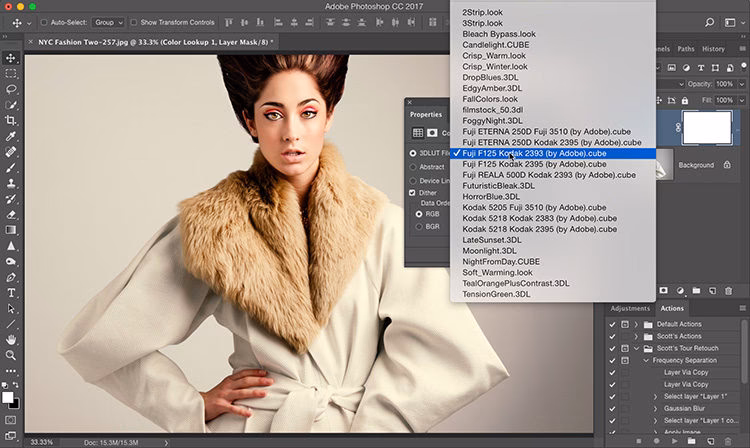
Task: Switch to the Paths tab
Action: click(685, 49)
